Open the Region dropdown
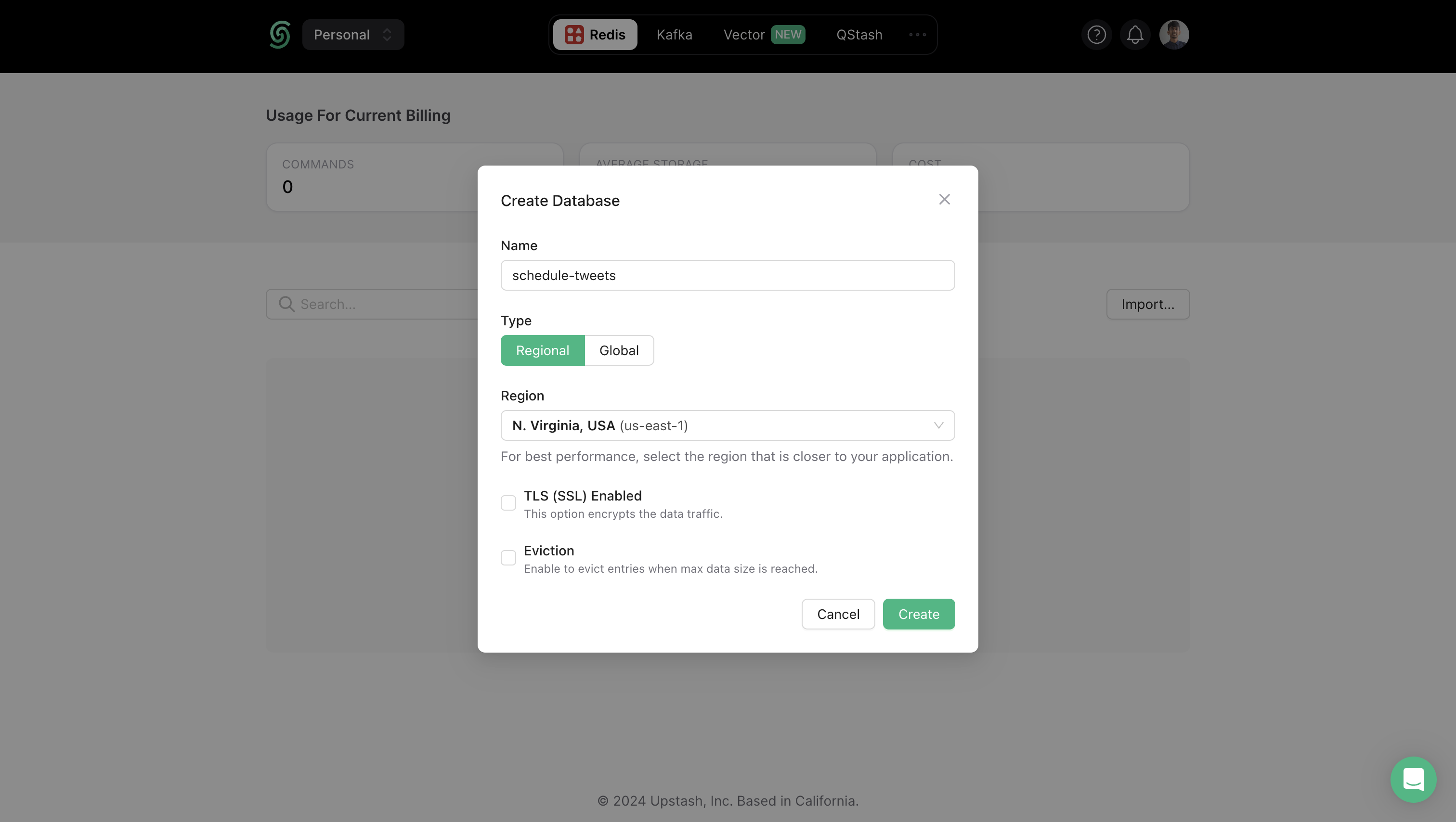Viewport: 1456px width, 822px height. tap(728, 425)
